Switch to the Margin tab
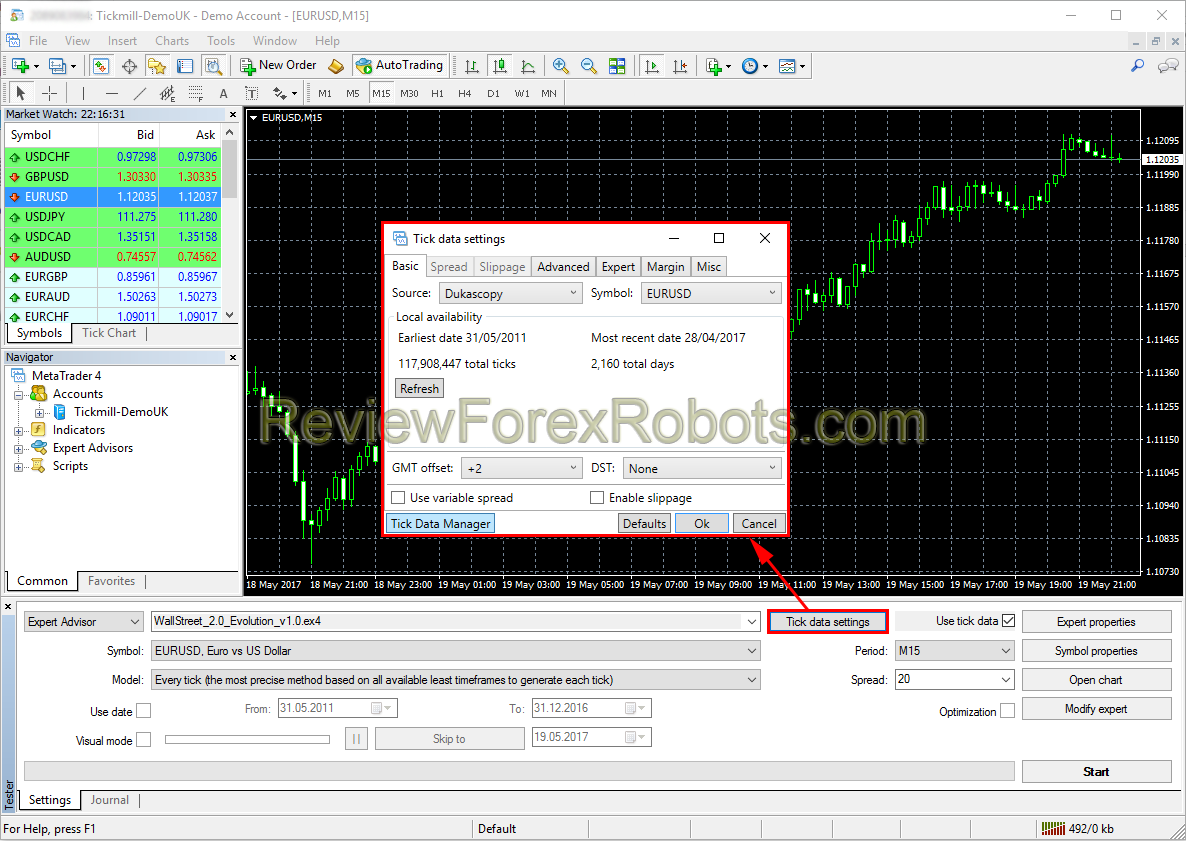The image size is (1186, 841). point(666,267)
